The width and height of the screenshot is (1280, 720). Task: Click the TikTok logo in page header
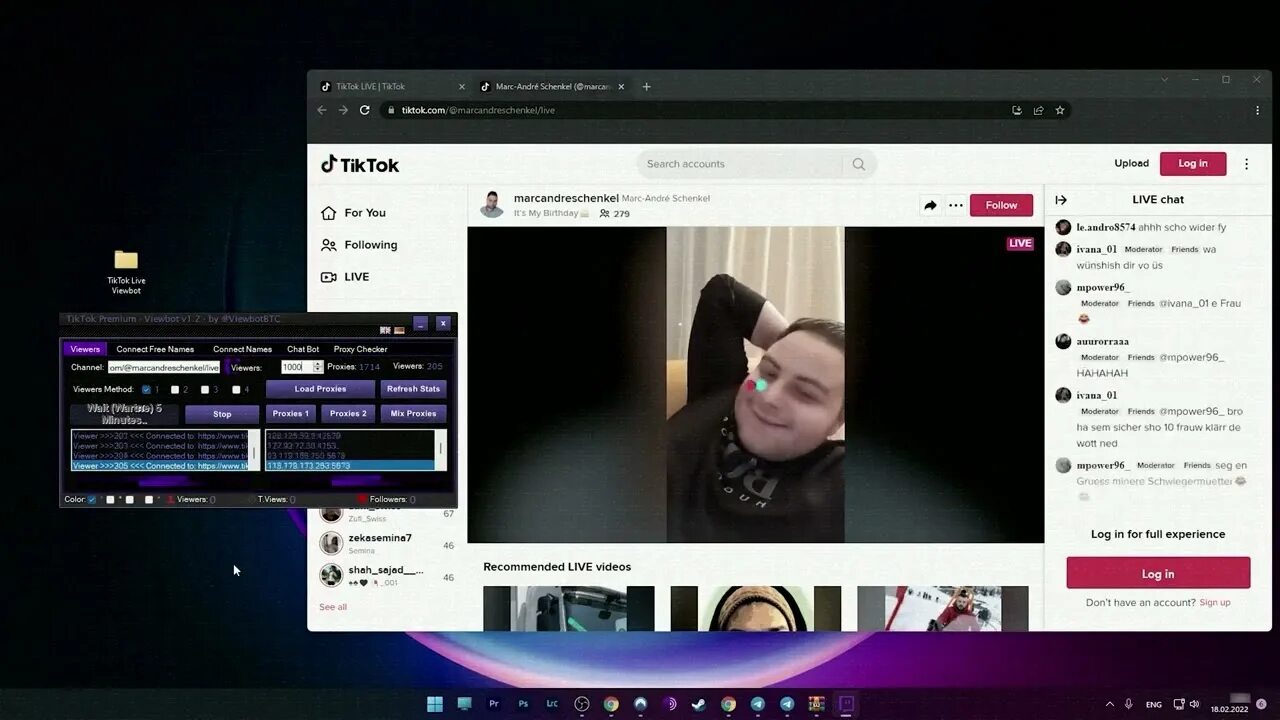[360, 165]
